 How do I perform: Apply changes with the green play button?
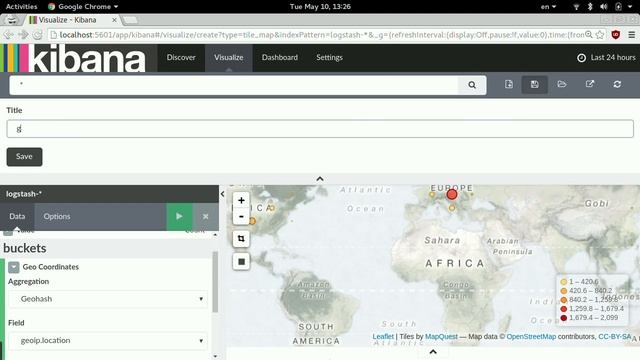coord(179,216)
